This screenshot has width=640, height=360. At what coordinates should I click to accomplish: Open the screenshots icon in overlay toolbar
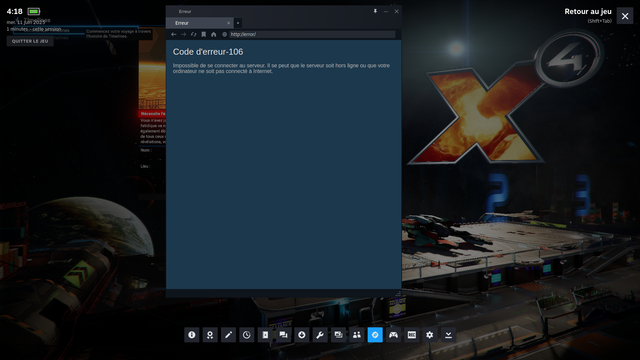[338, 335]
